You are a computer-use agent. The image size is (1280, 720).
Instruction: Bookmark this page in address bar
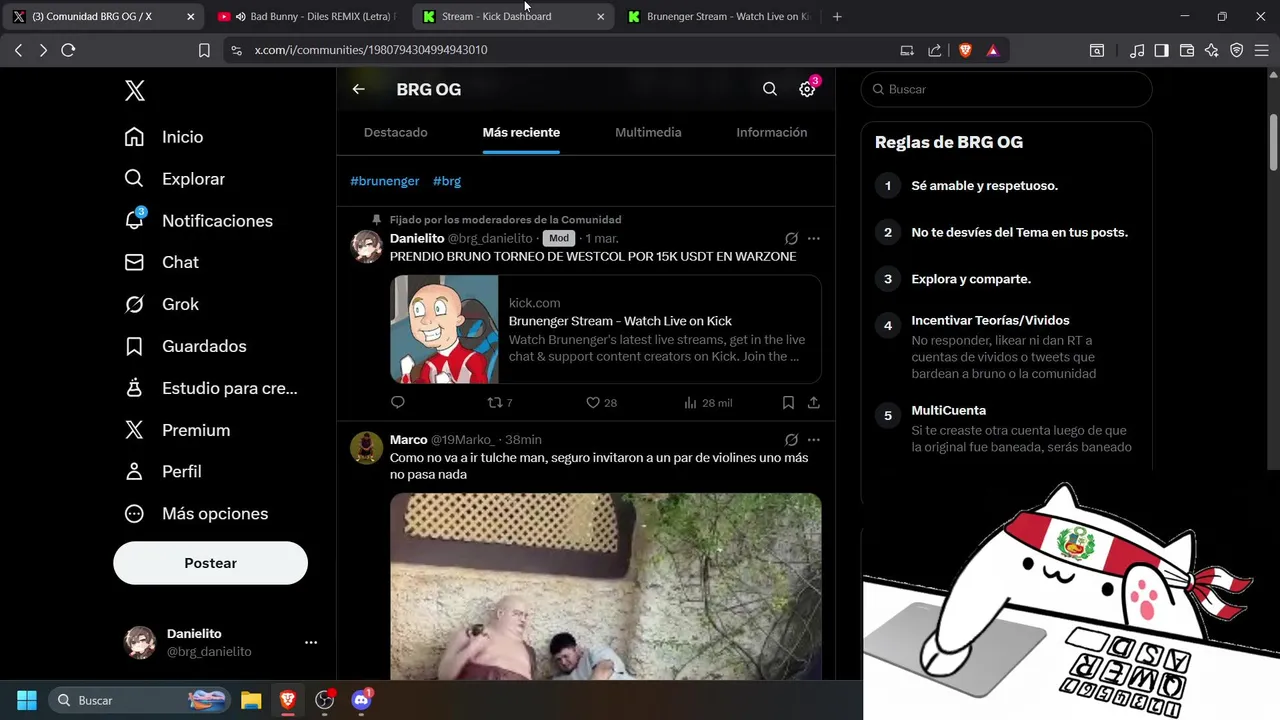(204, 50)
